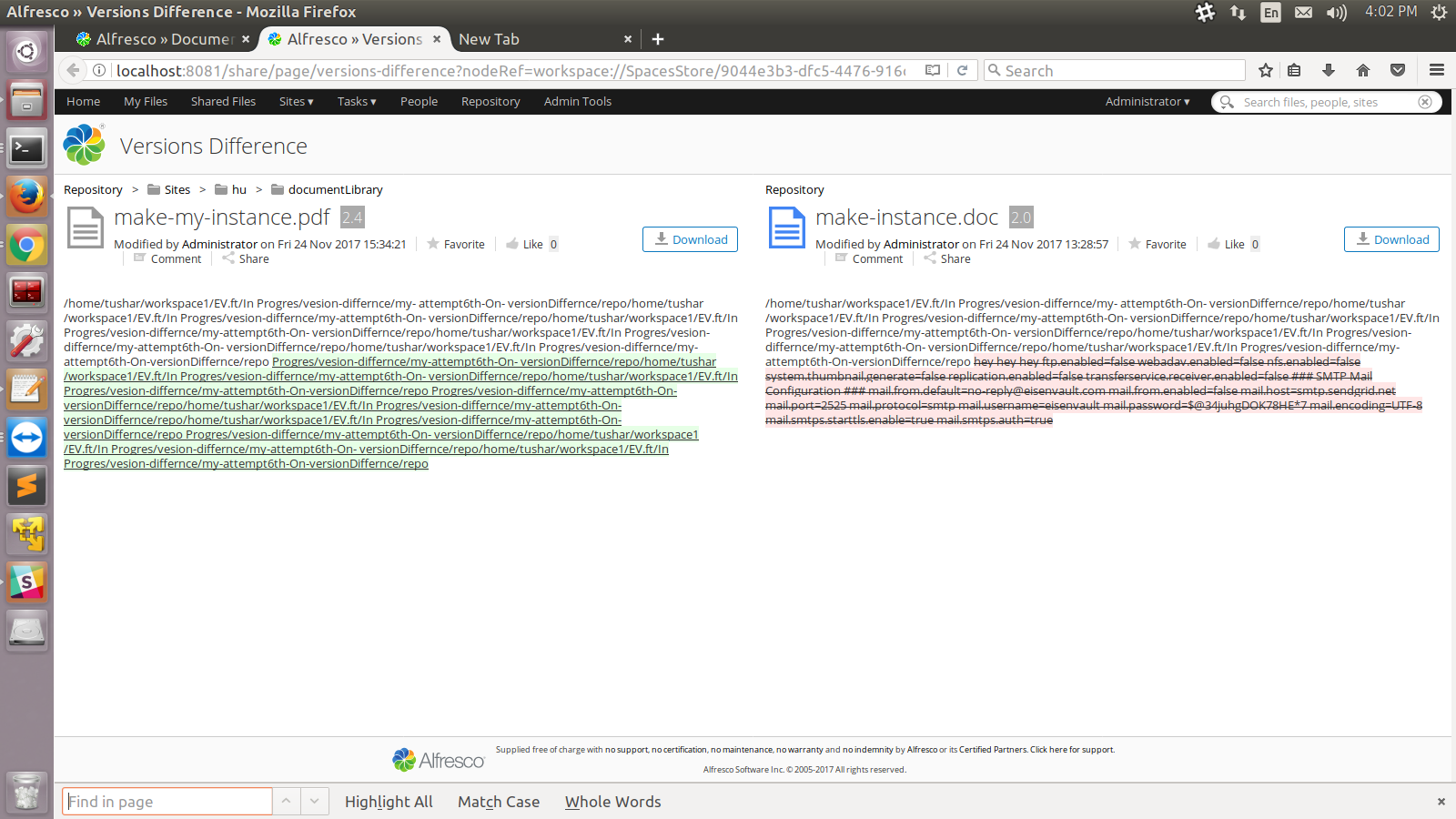This screenshot has width=1456, height=819.
Task: Open hu breadcrumb folder
Action: [231, 189]
